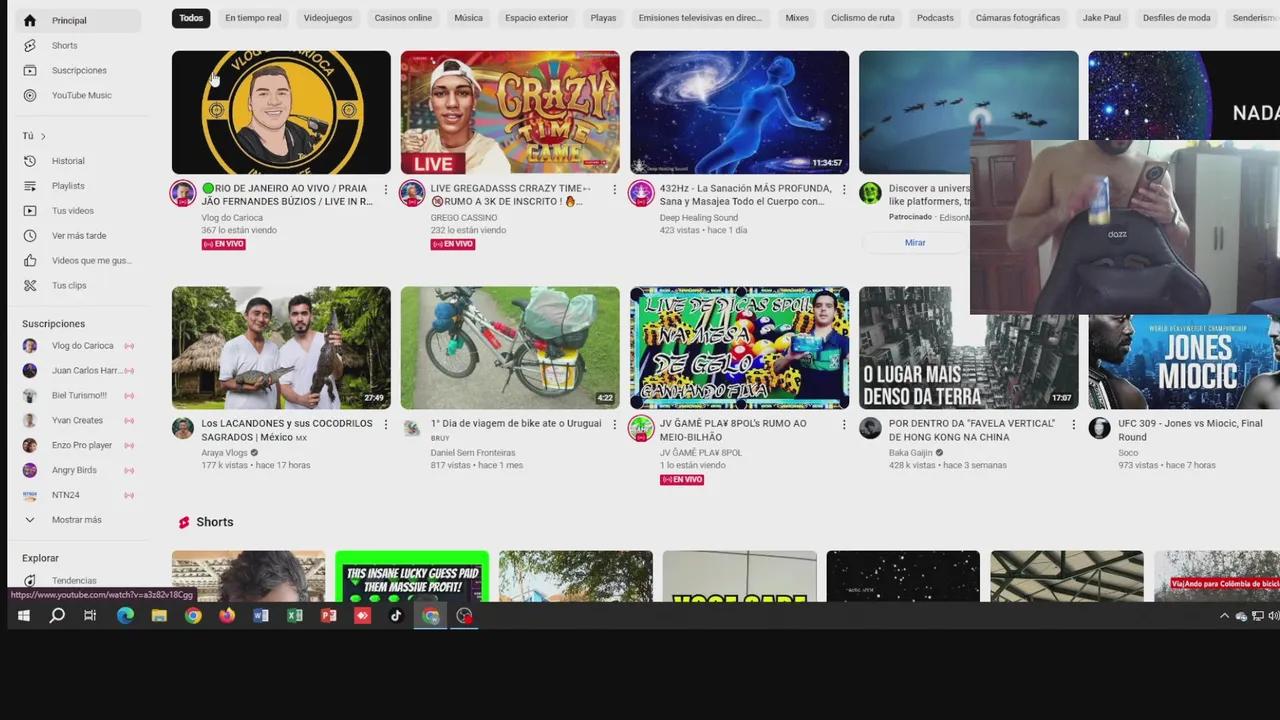Open Excel from the taskbar
Viewport: 1280px width, 720px height.
click(x=295, y=616)
